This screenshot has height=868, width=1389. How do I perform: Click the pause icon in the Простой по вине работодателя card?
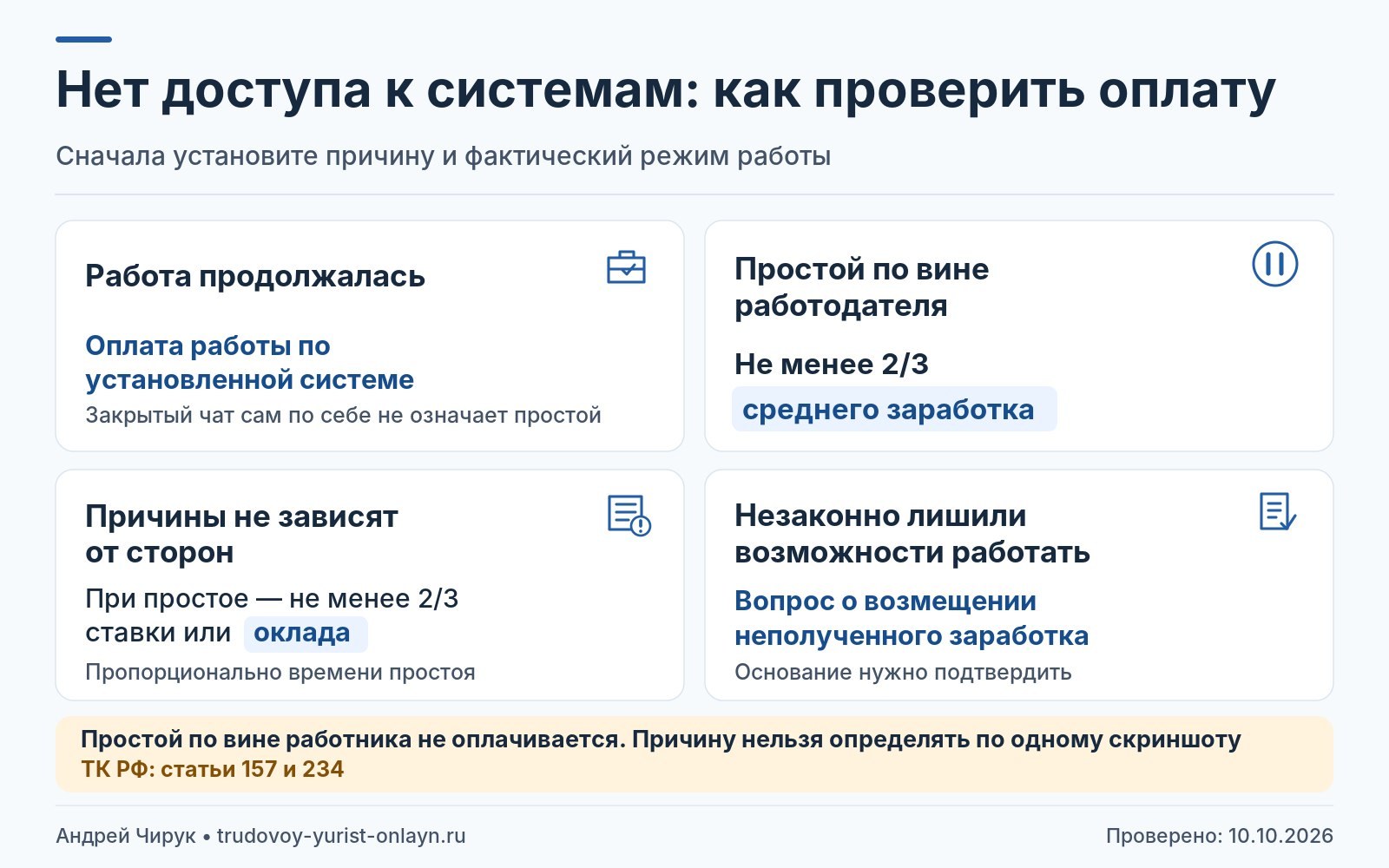(x=1274, y=264)
